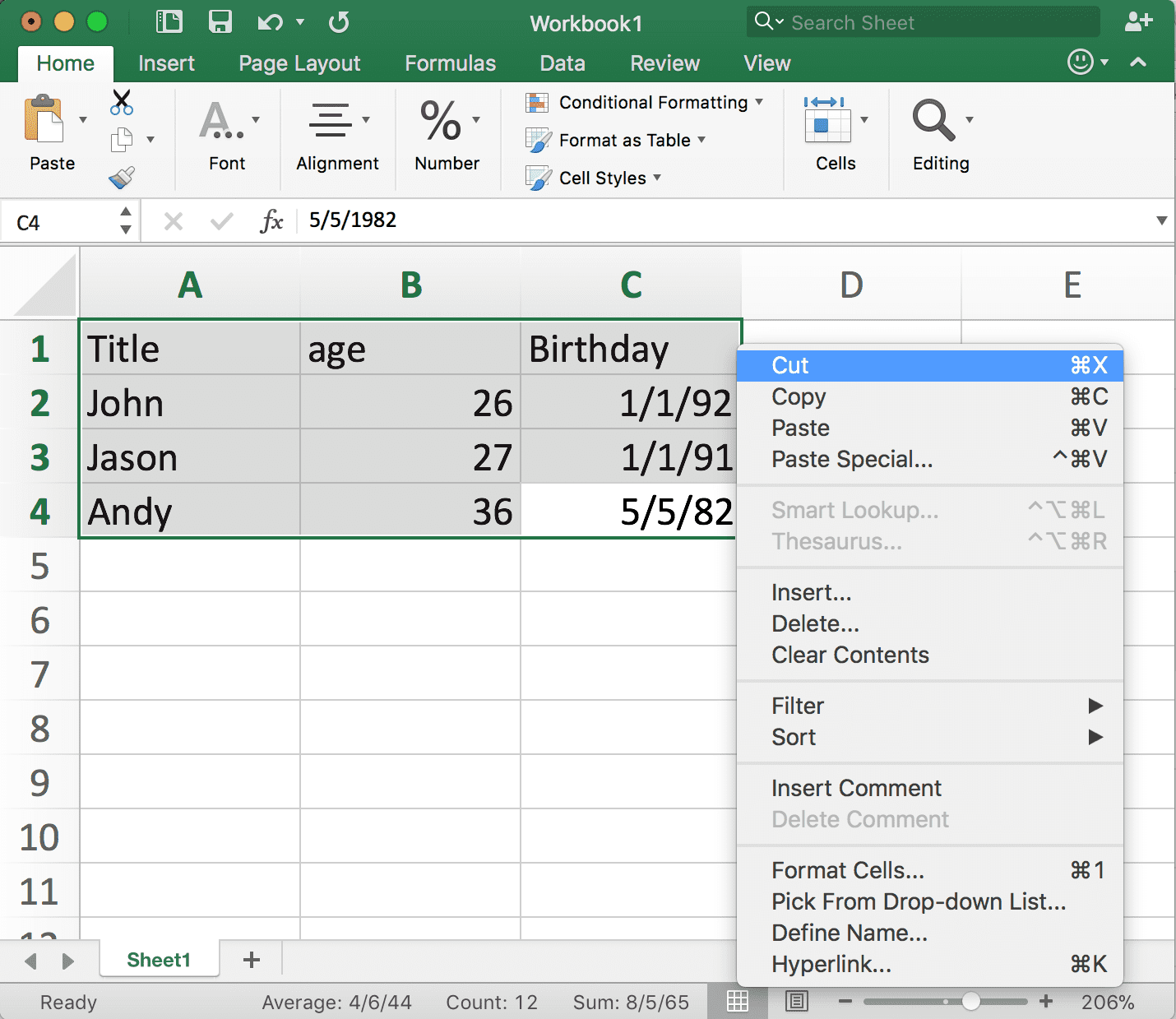Click the Format as Table icon
Screen dimensions: 1176x1019
(539, 140)
